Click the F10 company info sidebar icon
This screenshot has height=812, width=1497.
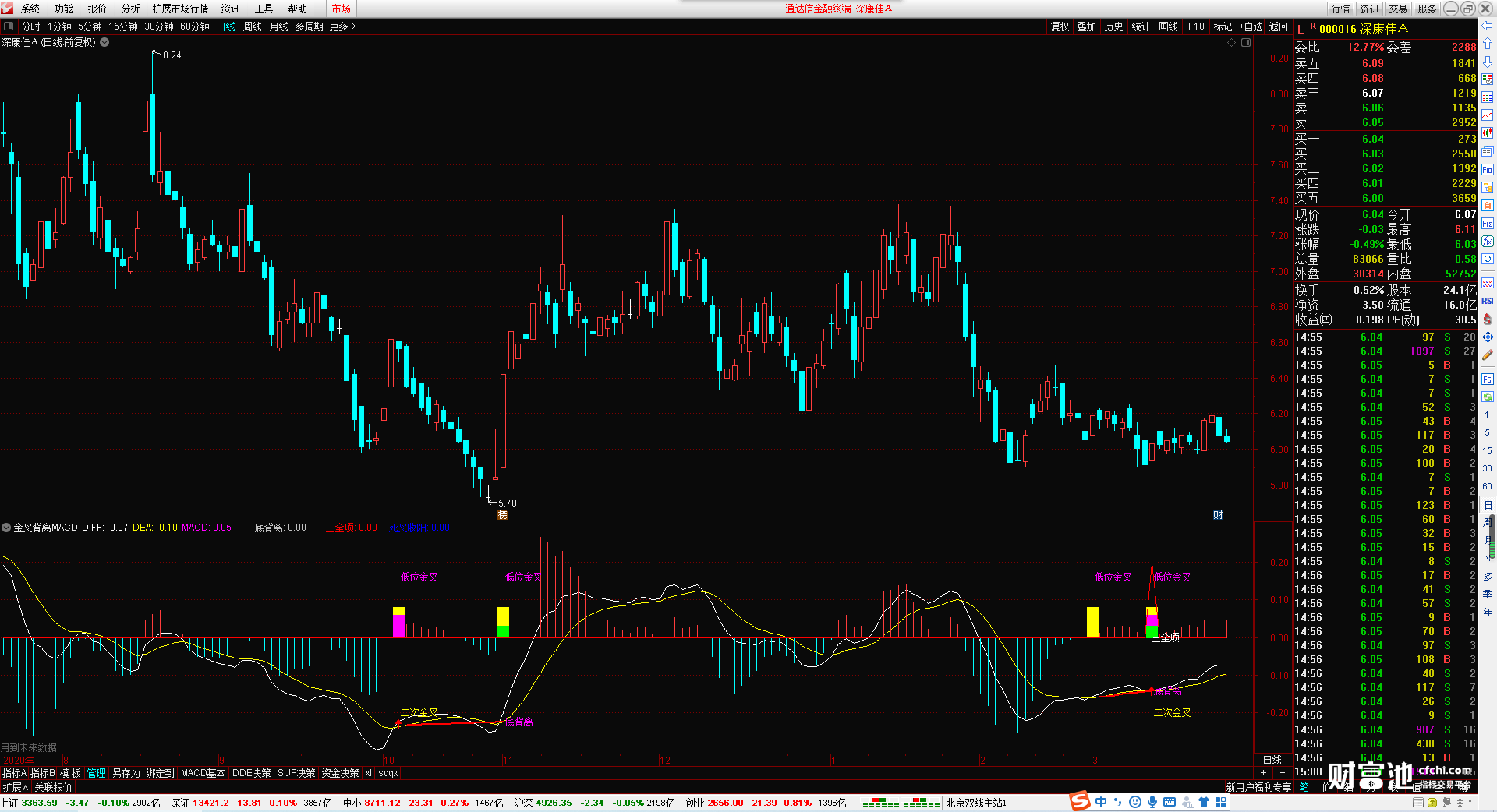click(1488, 169)
